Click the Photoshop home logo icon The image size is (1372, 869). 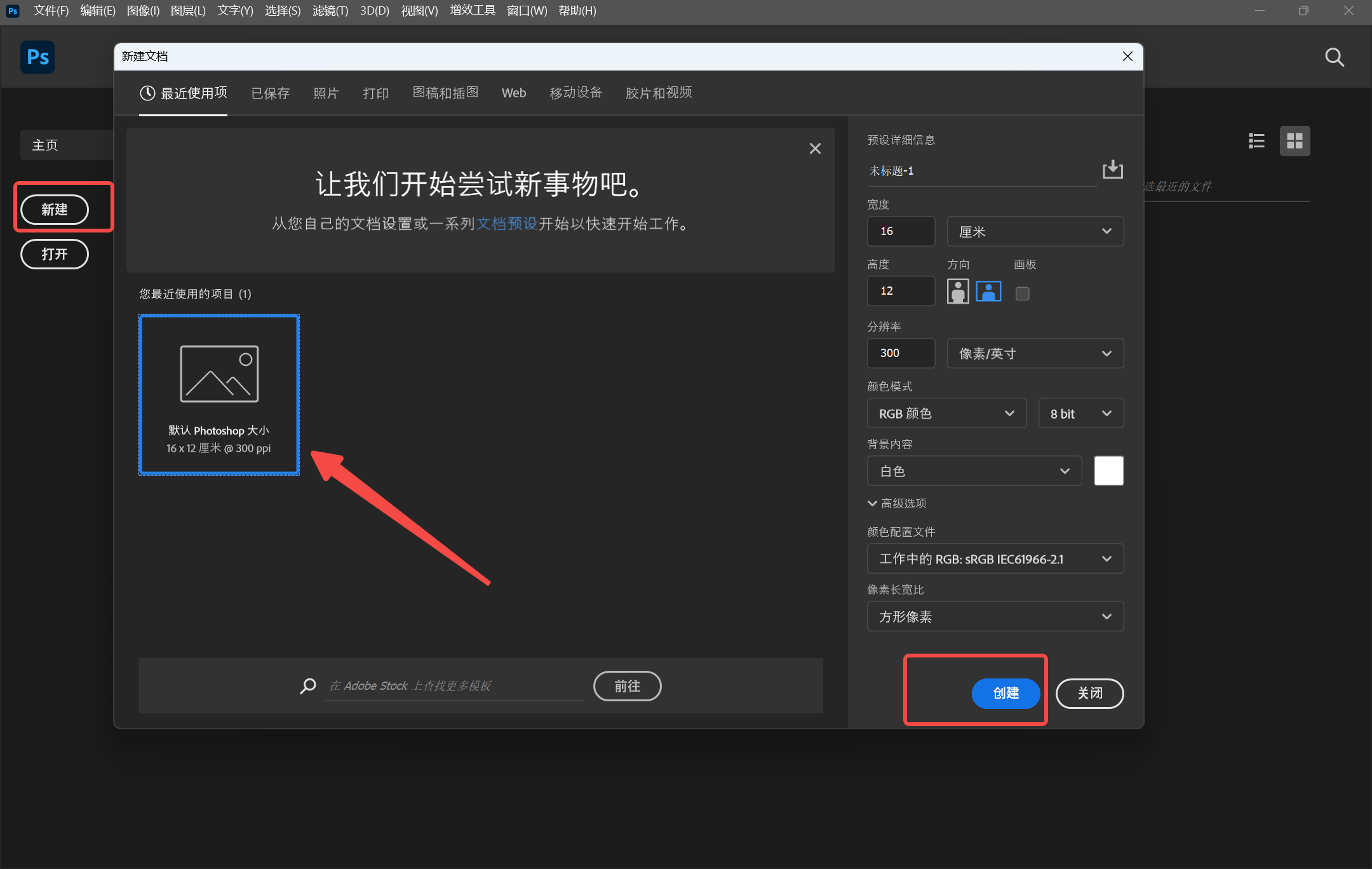pyautogui.click(x=37, y=57)
